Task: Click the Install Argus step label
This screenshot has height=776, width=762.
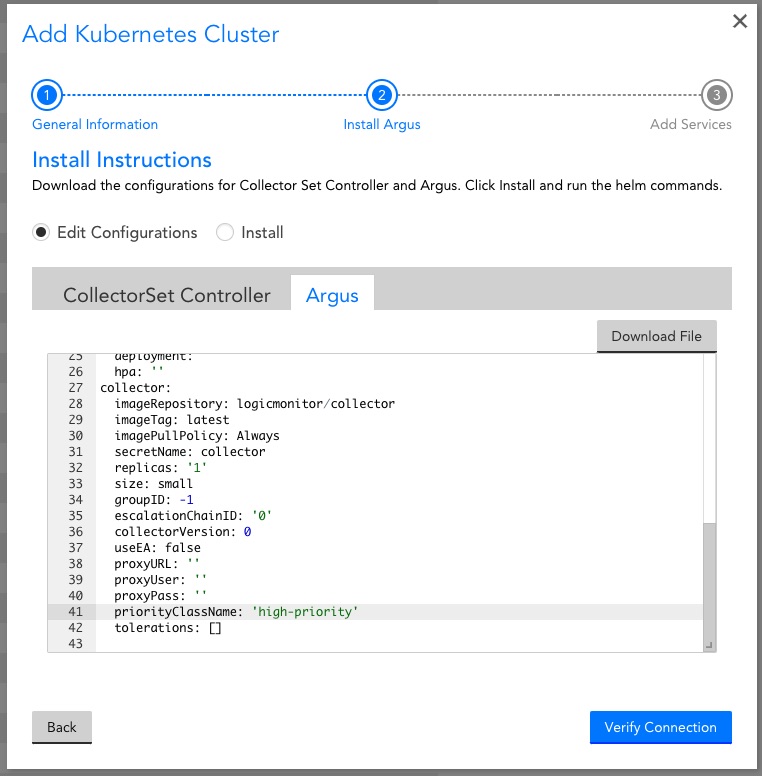Action: [x=381, y=125]
